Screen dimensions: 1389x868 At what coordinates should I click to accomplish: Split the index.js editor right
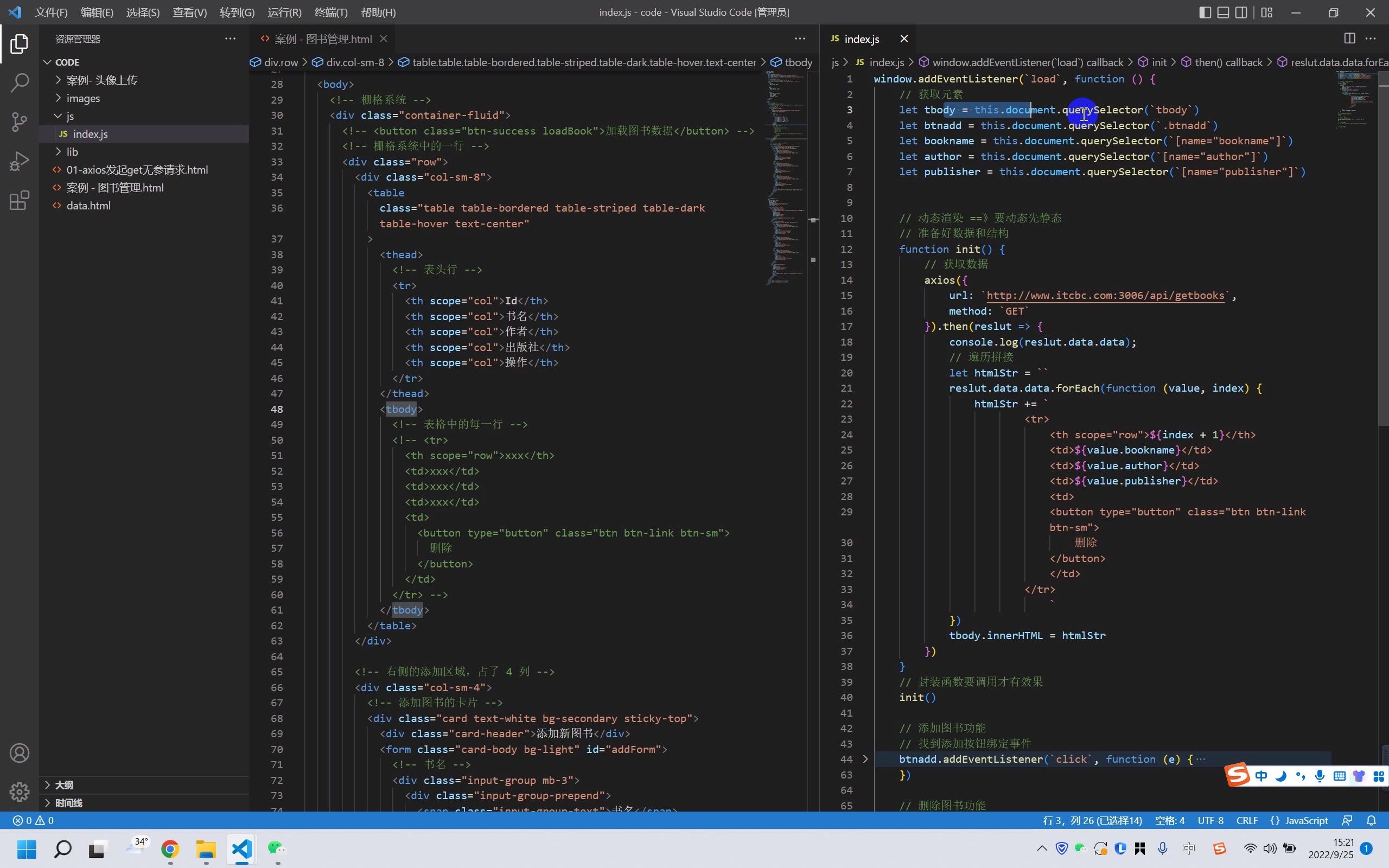(x=1349, y=39)
